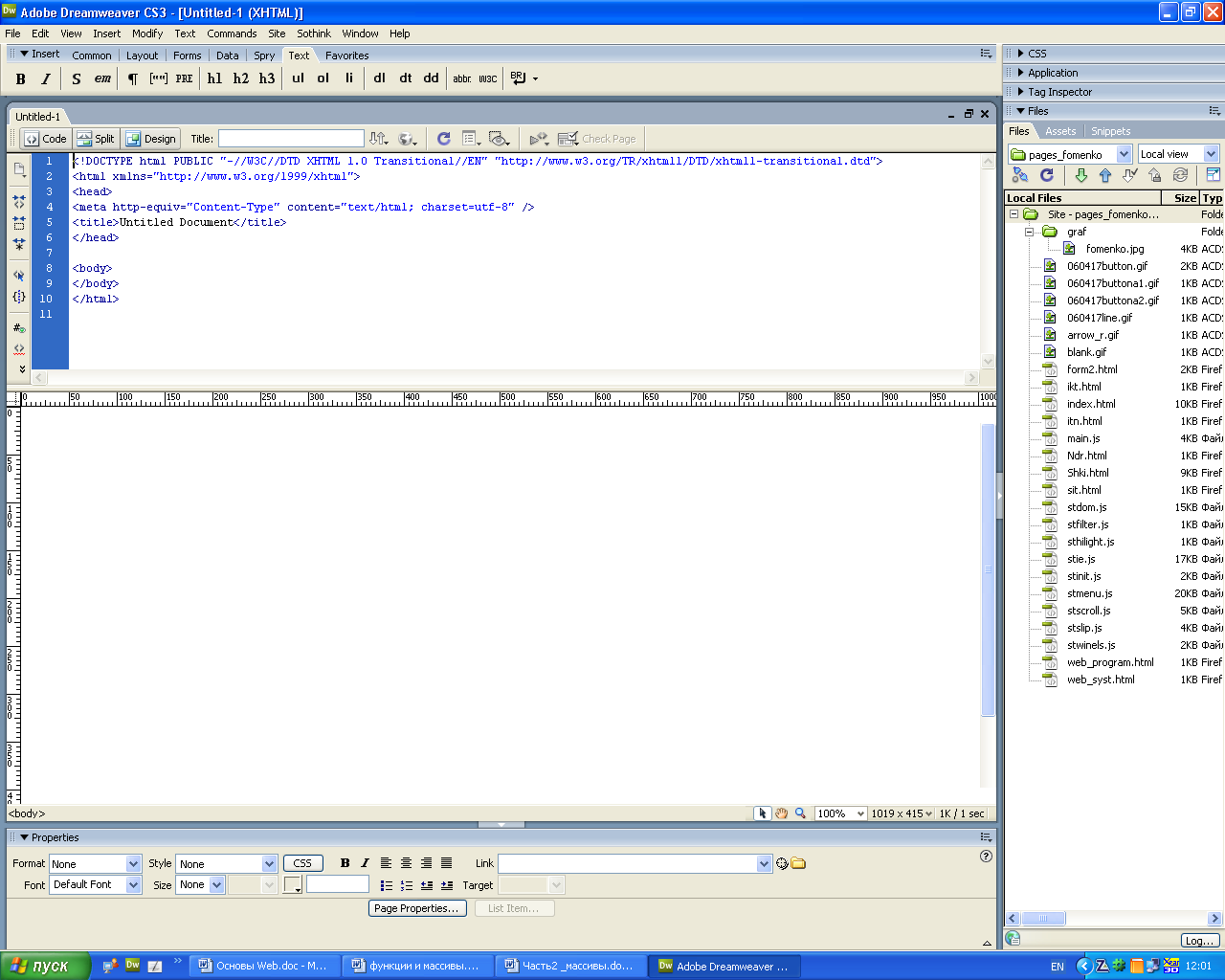The width and height of the screenshot is (1225, 980).
Task: Align text left in Properties panel
Action: [x=386, y=863]
